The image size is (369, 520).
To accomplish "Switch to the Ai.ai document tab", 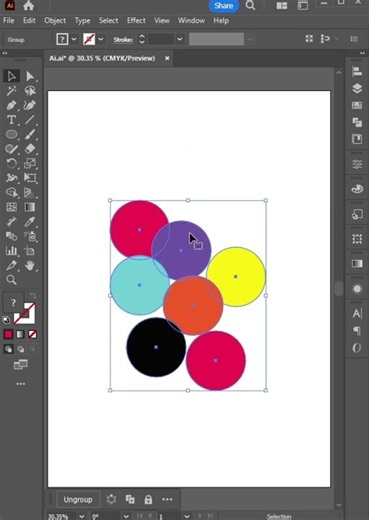I will point(102,58).
